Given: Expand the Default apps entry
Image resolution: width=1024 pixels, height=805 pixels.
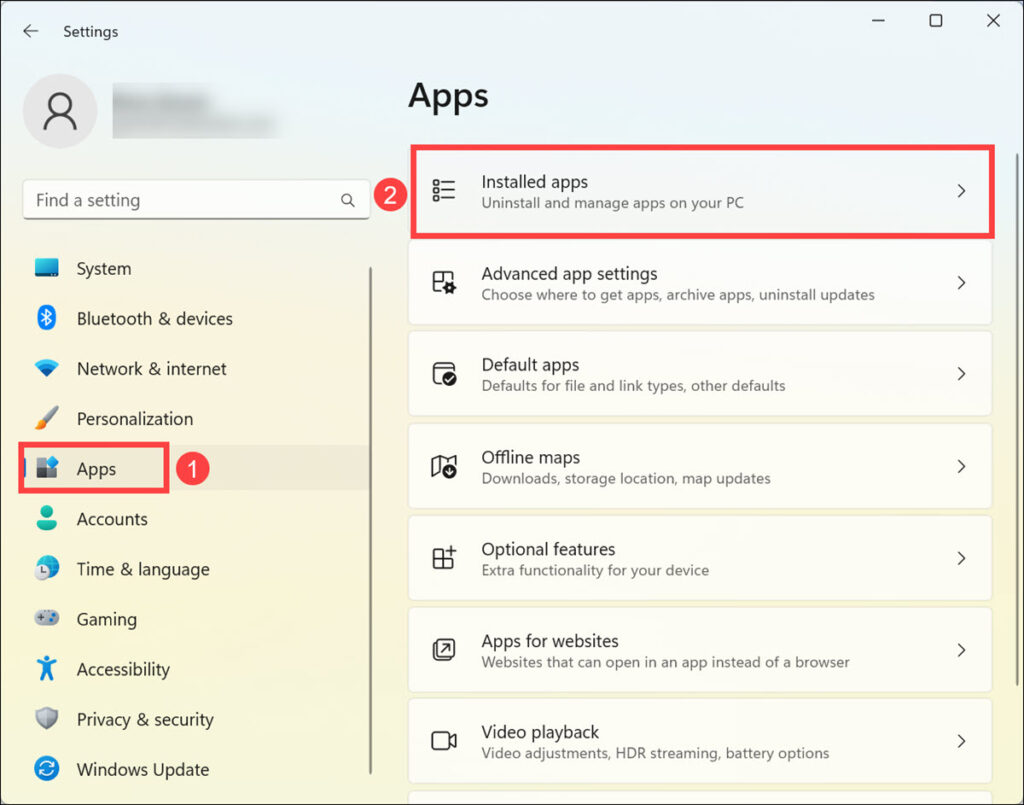Looking at the screenshot, I should point(960,374).
